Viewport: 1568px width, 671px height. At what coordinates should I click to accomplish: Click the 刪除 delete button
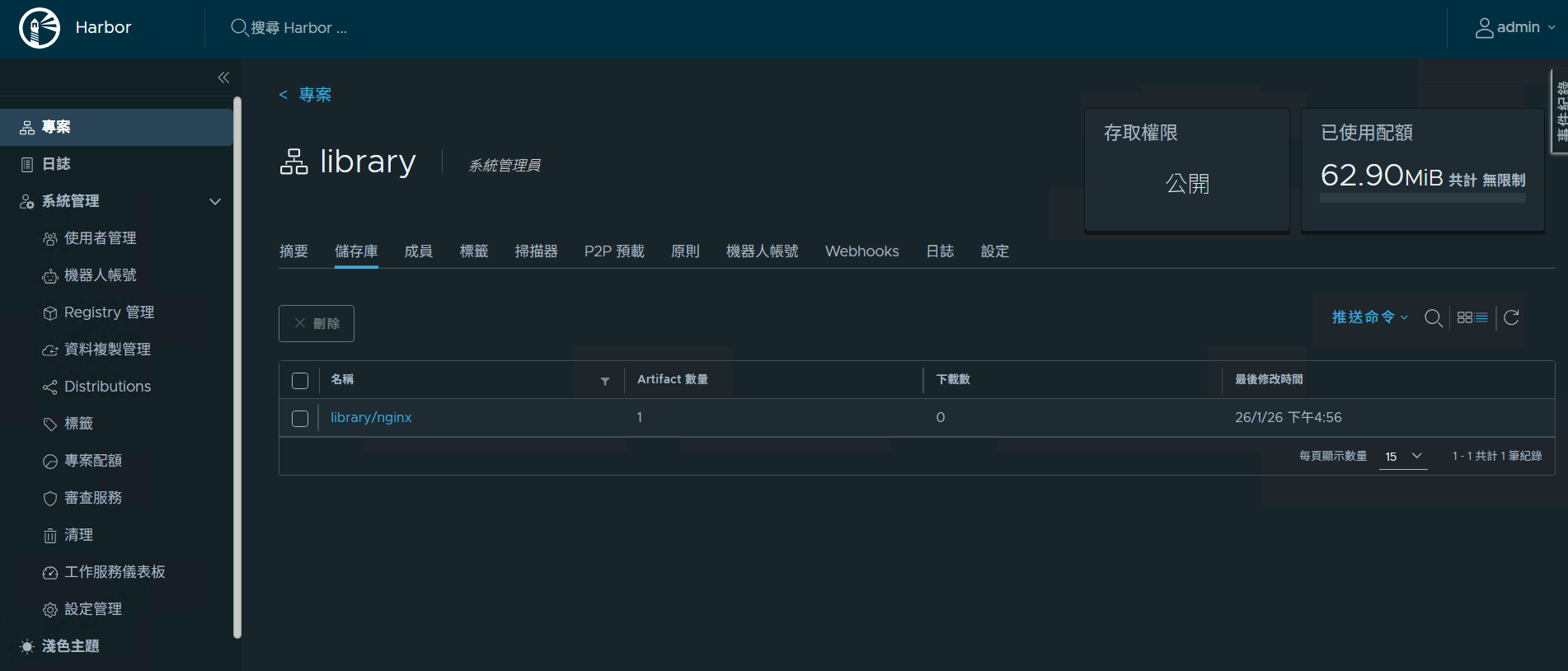(x=317, y=324)
